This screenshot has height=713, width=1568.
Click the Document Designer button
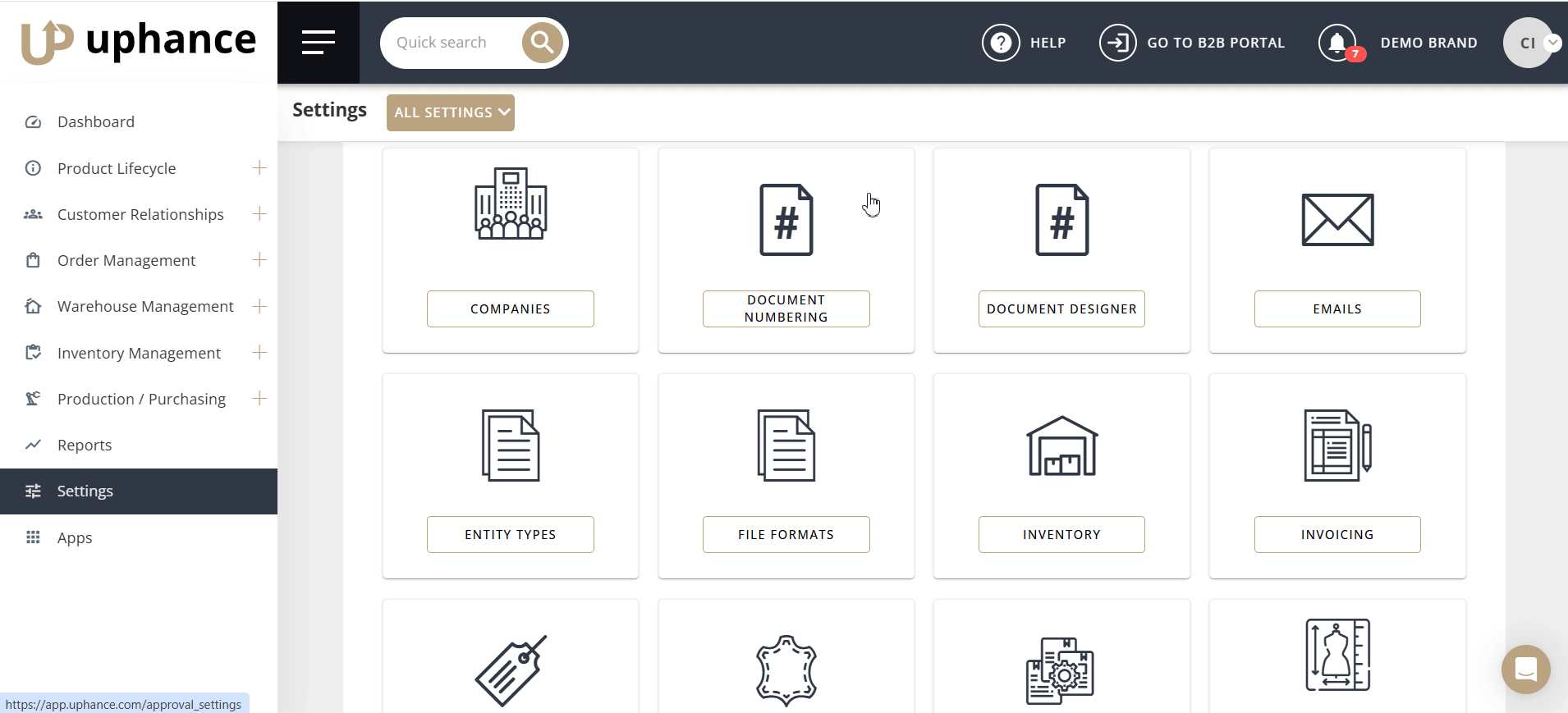click(x=1061, y=309)
